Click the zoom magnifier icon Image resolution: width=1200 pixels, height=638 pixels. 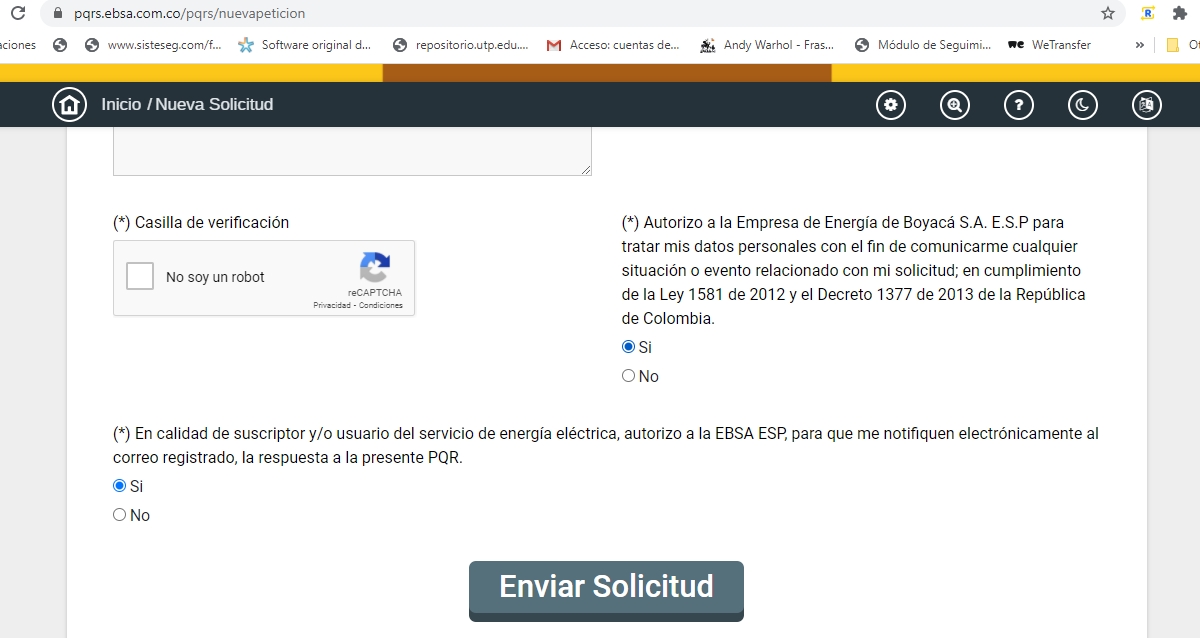point(954,105)
